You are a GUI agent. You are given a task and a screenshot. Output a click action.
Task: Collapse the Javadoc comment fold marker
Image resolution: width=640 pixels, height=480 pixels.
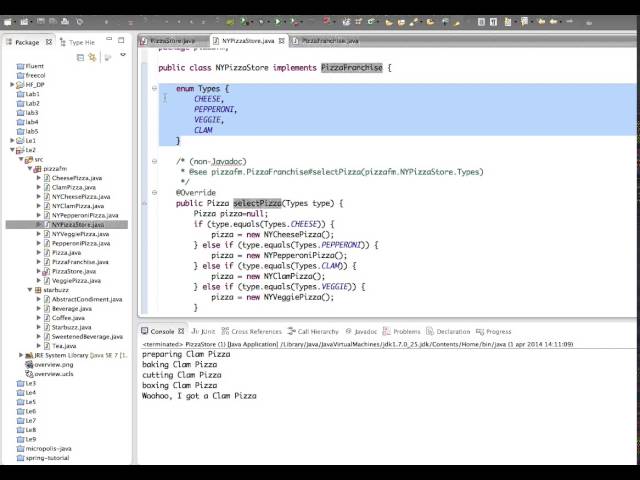pyautogui.click(x=155, y=161)
